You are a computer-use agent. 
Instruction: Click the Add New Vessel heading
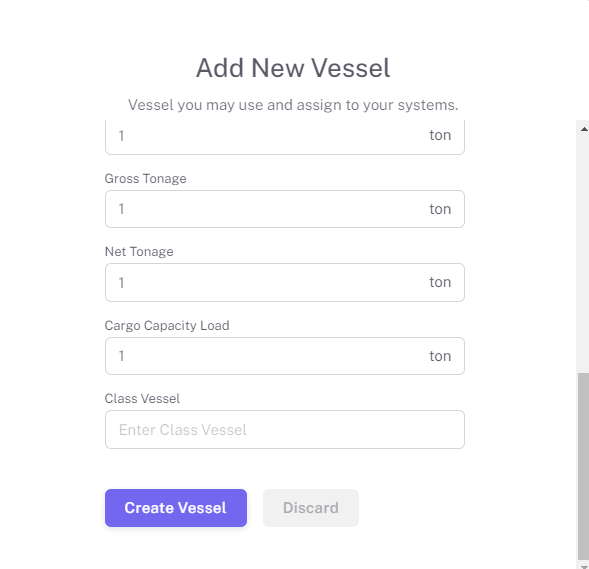[293, 68]
